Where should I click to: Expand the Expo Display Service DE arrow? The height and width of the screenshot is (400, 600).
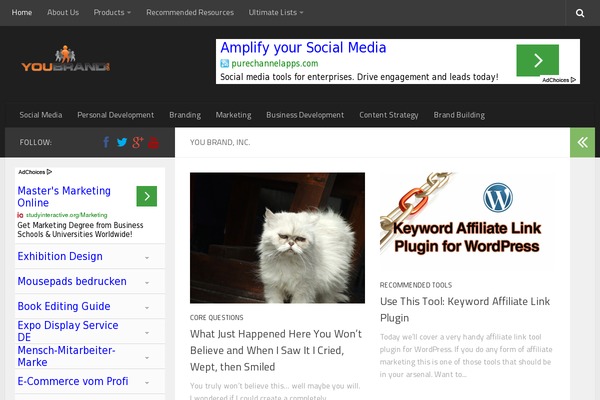(x=147, y=333)
